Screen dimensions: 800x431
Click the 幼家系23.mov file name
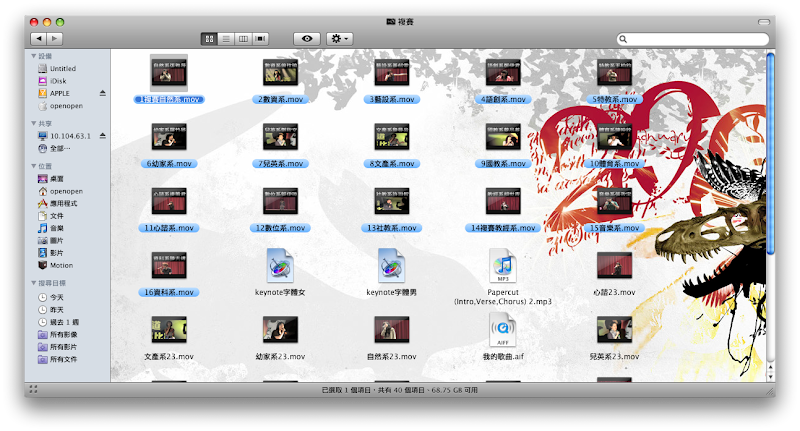click(x=280, y=357)
